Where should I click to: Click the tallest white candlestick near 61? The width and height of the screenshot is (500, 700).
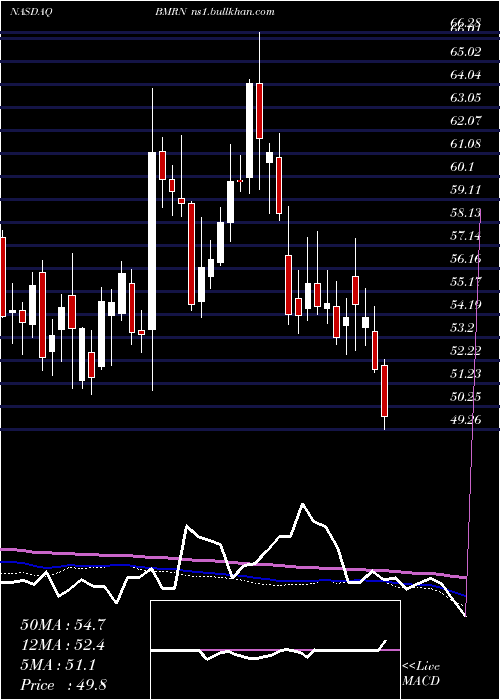coord(152,241)
